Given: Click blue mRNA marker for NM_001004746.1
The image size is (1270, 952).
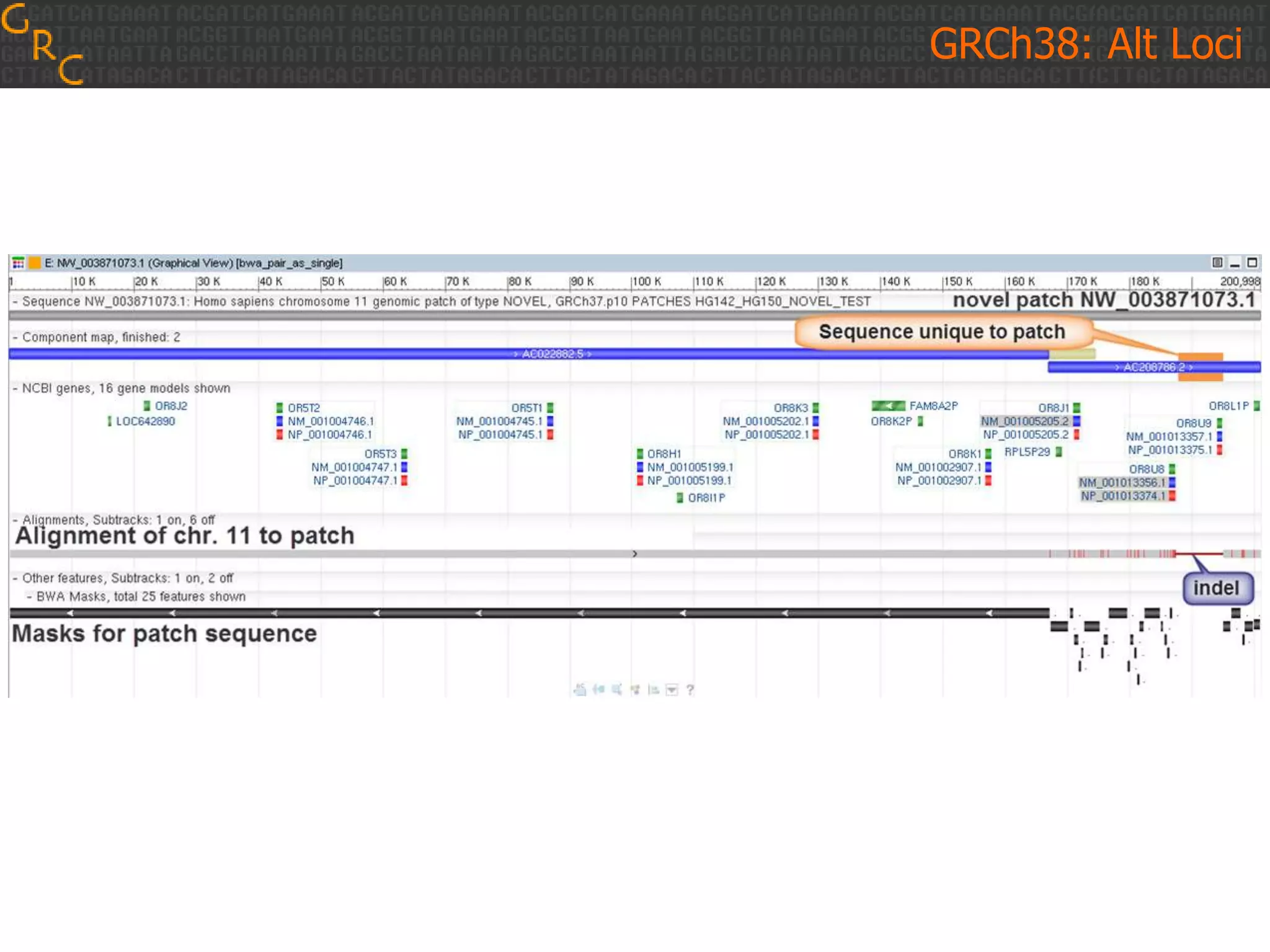Looking at the screenshot, I should tap(280, 421).
